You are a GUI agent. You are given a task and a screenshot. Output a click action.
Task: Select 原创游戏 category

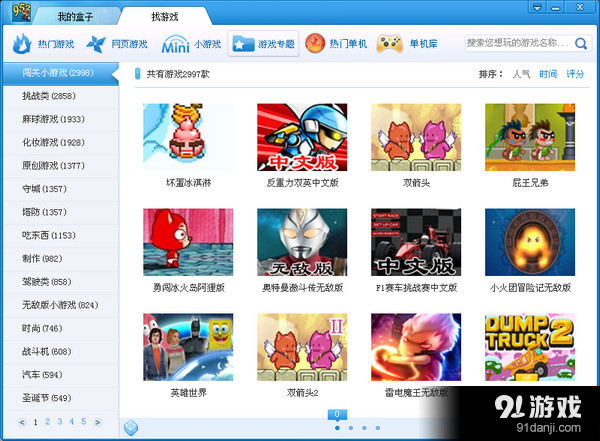pos(60,166)
